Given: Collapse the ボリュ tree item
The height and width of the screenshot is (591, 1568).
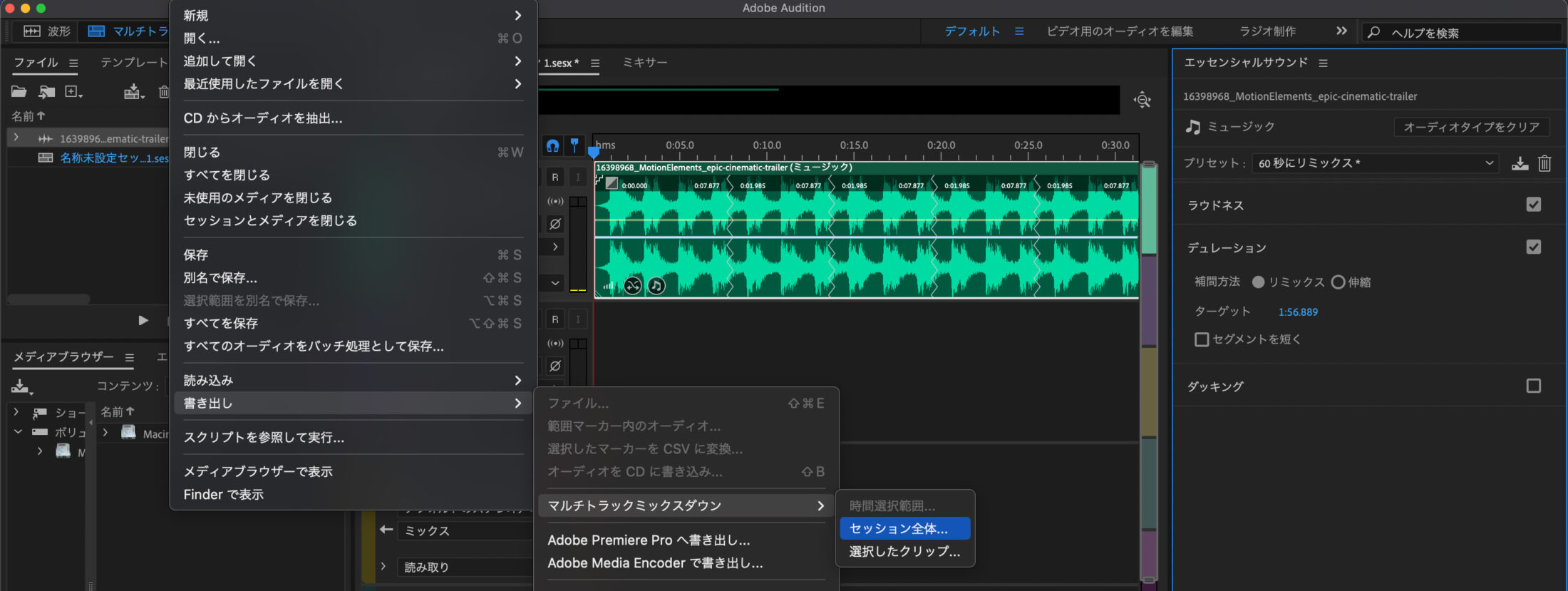Looking at the screenshot, I should (x=18, y=432).
